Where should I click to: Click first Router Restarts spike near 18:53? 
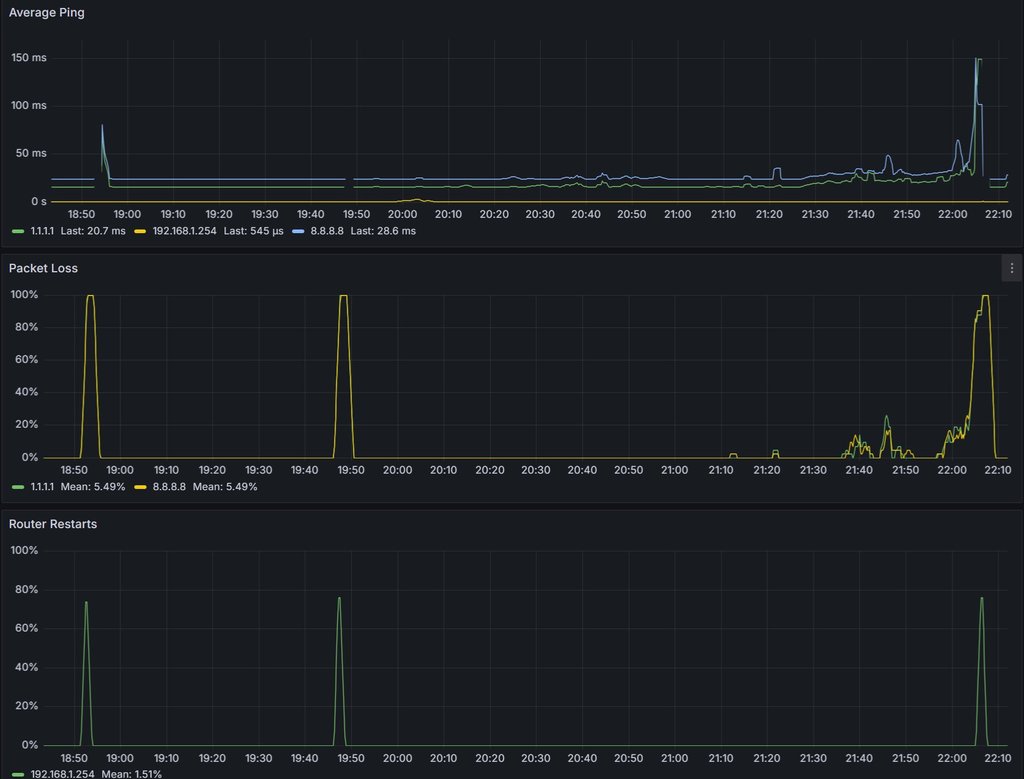(86, 602)
